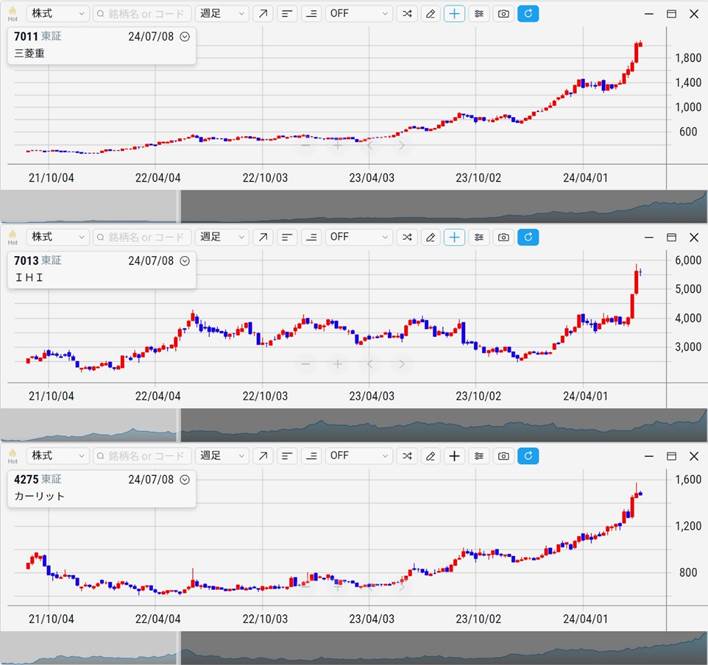Screen dimensions: 708x665
Task: Click the diagonal arrow icon in カーリット chart toolbar
Action: [262, 456]
